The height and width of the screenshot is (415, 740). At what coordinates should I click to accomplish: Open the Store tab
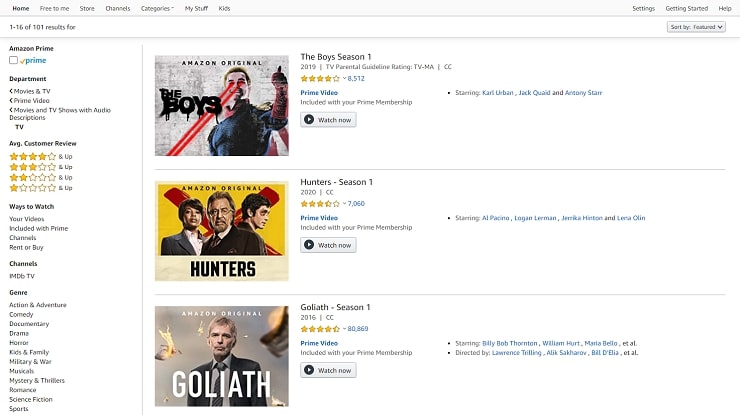pos(87,8)
